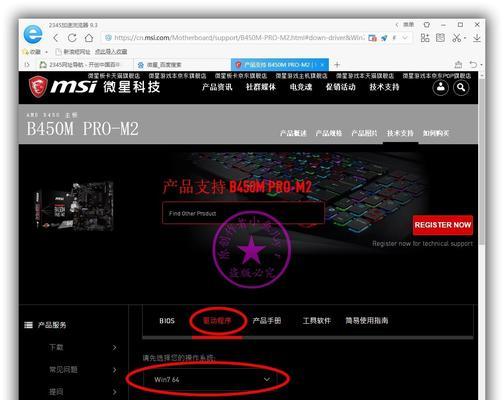
Task: Open 微星游戏主机旗舰店 top link
Action: (x=301, y=76)
